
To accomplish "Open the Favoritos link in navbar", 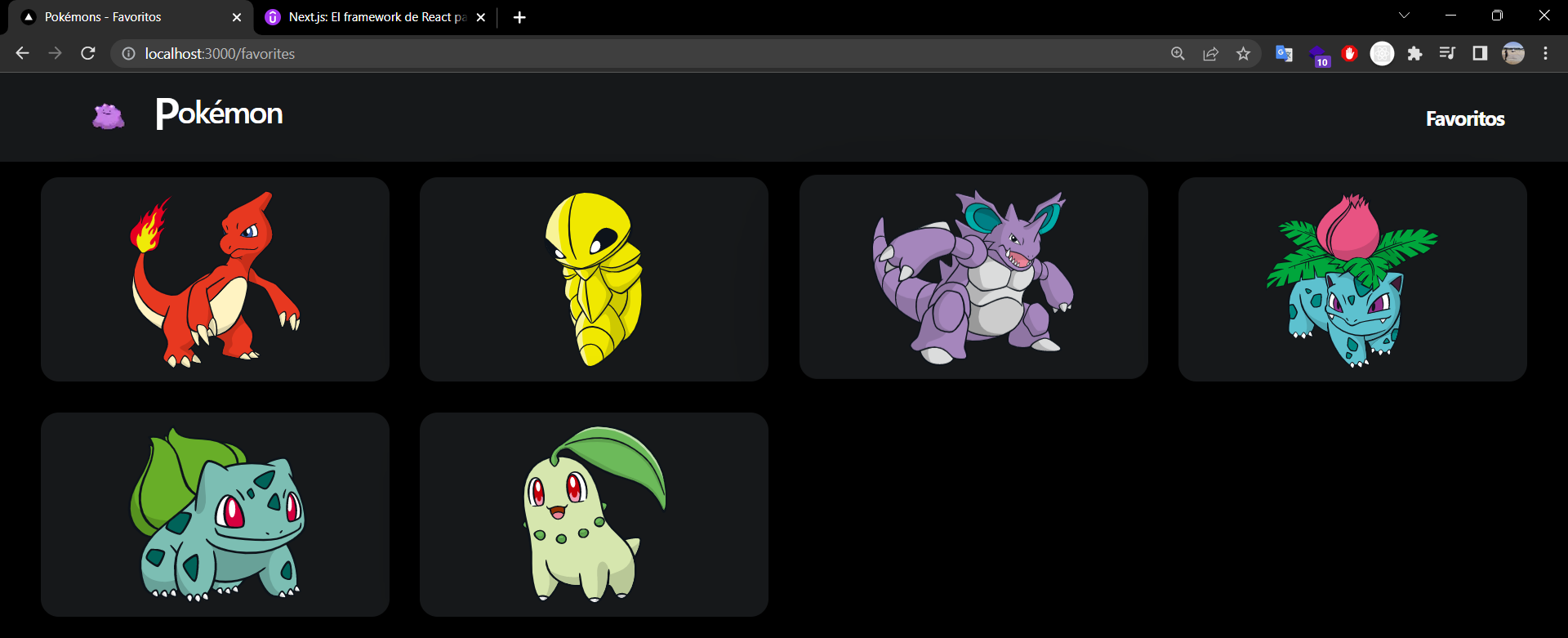I will click(x=1465, y=118).
